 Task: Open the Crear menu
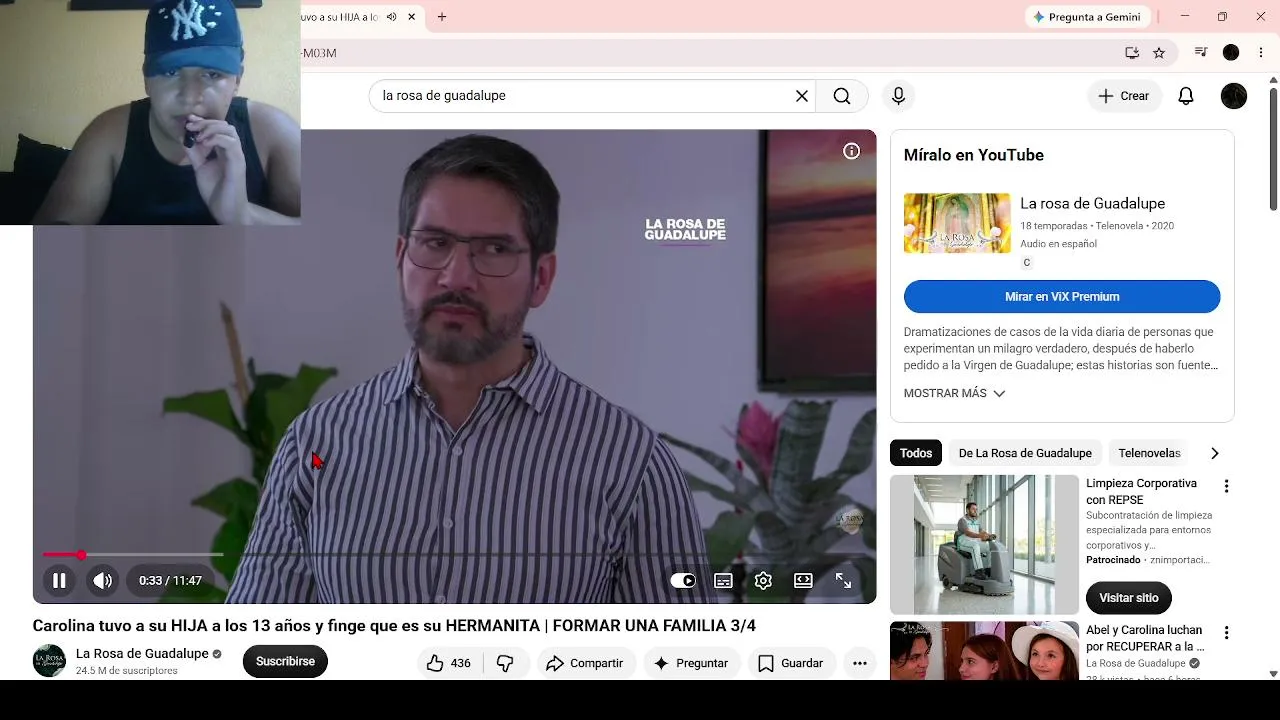[x=1123, y=96]
